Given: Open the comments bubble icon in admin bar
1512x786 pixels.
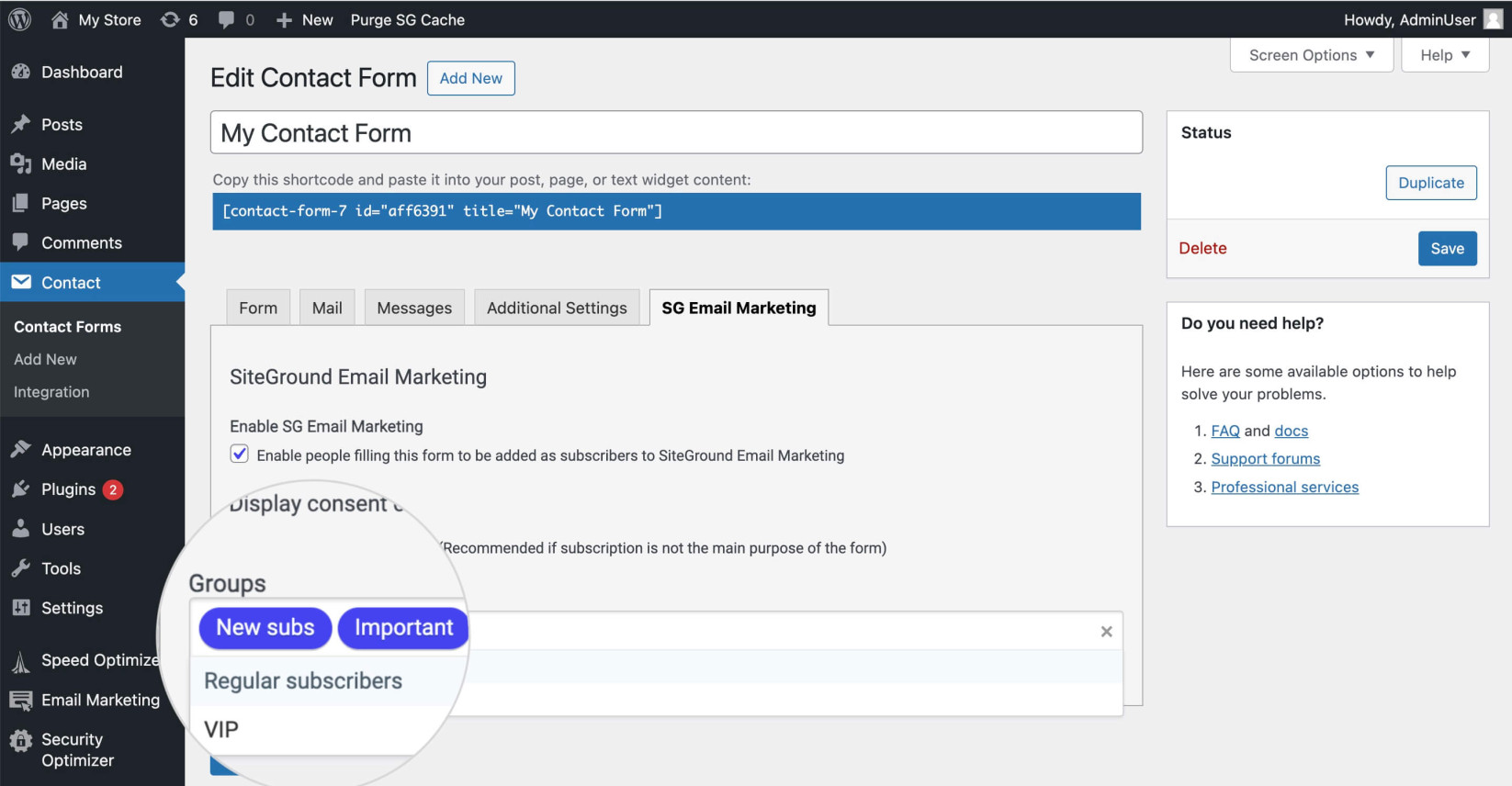Looking at the screenshot, I should pos(226,19).
